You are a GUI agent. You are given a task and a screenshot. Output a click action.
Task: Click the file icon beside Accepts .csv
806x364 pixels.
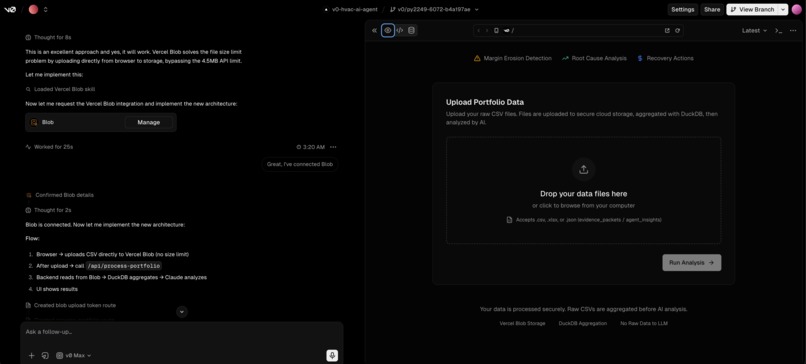(510, 220)
